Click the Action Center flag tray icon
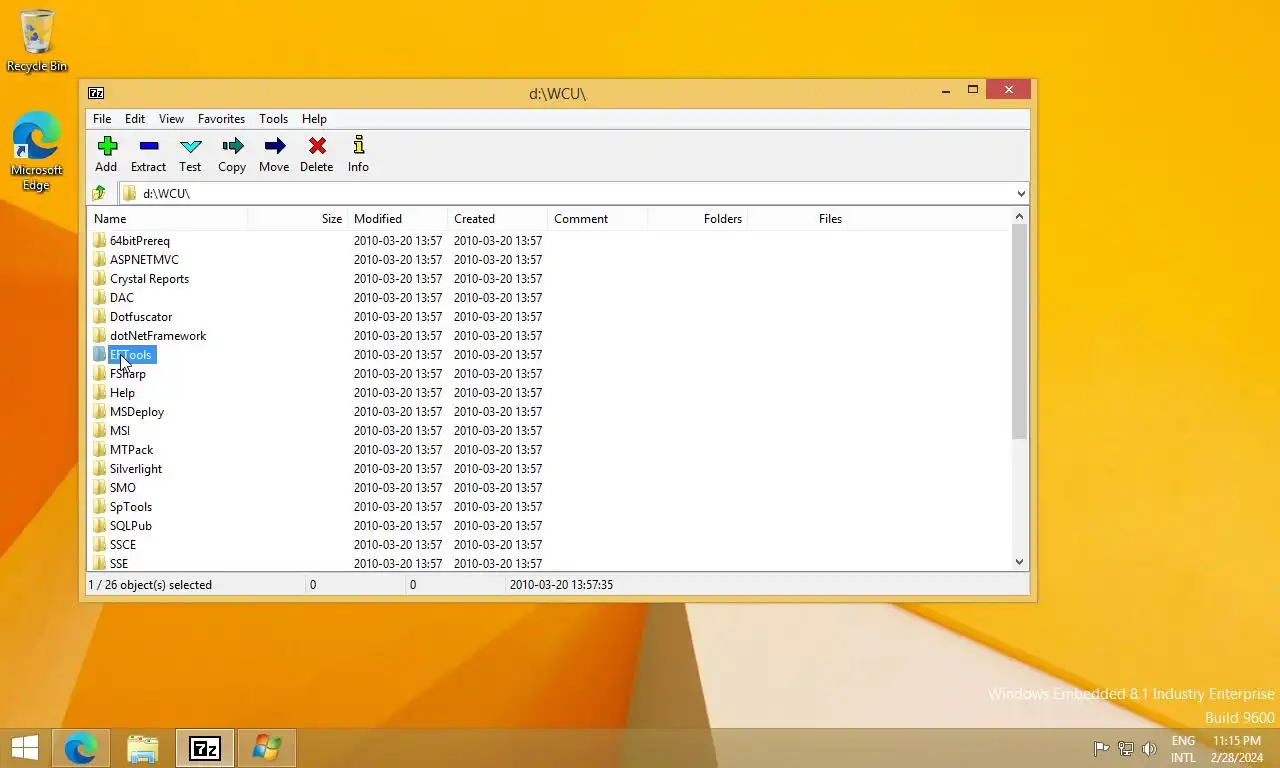Image resolution: width=1280 pixels, height=768 pixels. [1101, 748]
